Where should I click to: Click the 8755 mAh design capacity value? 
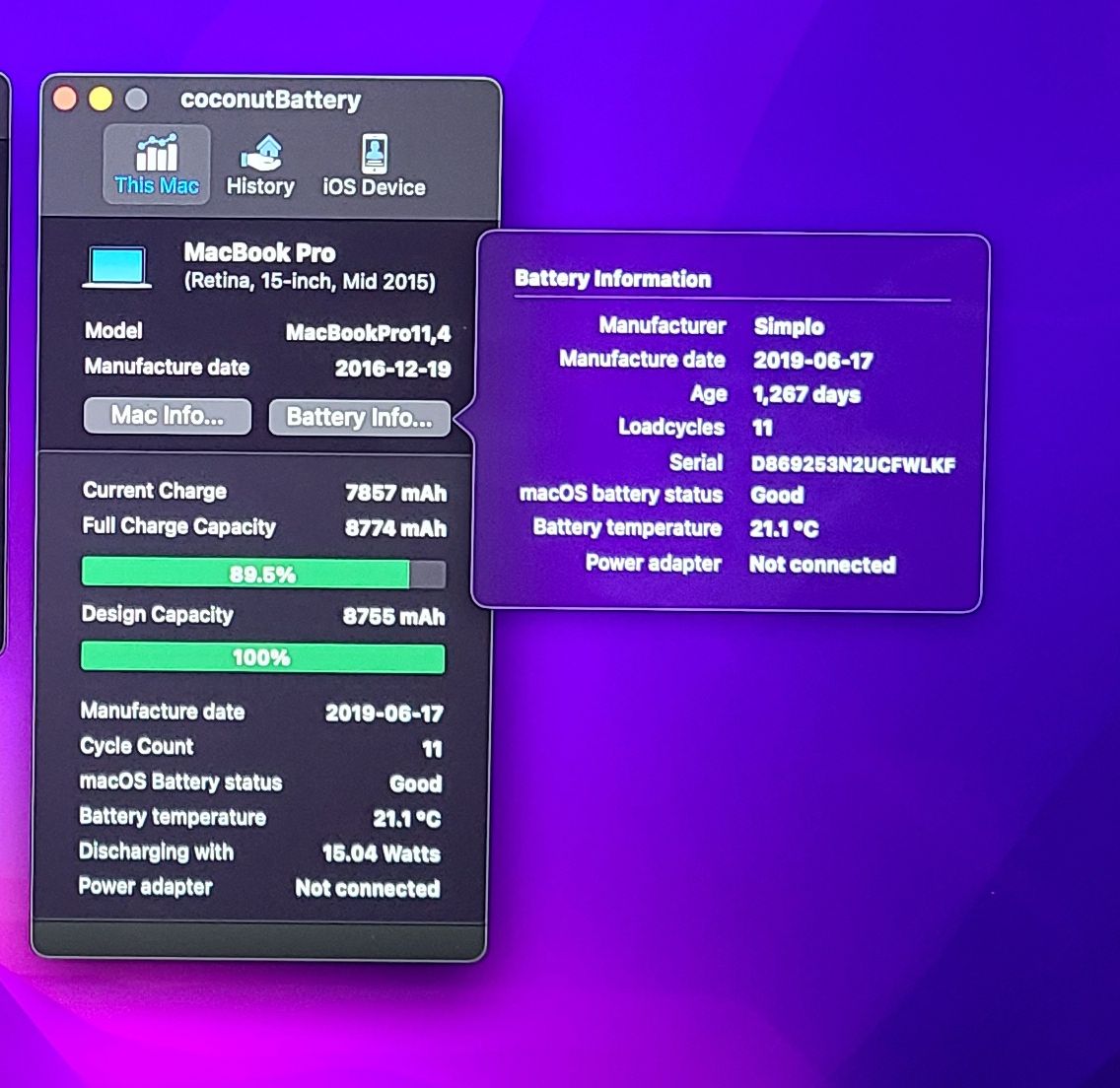pos(393,616)
